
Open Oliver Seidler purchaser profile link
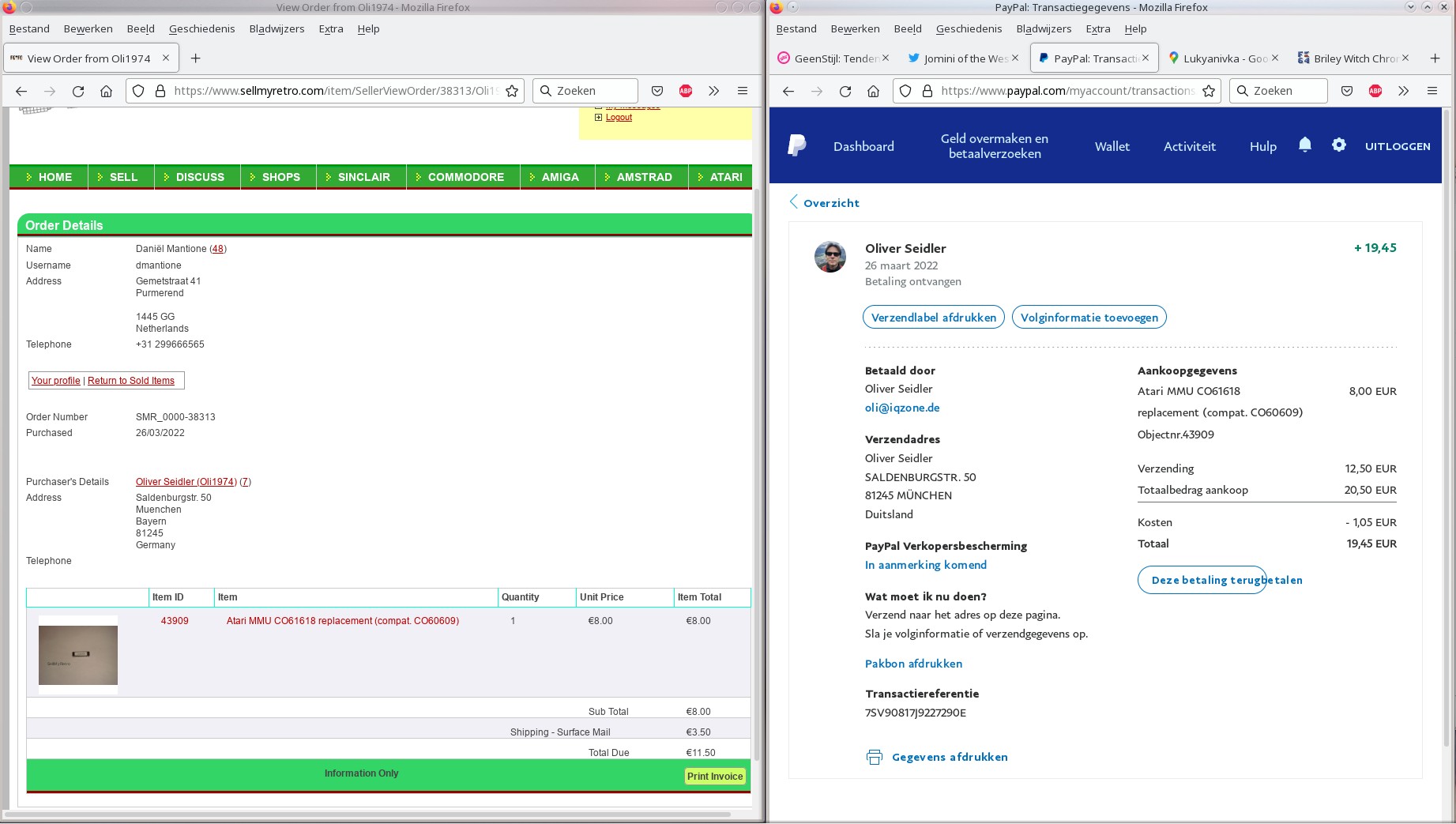pos(186,482)
